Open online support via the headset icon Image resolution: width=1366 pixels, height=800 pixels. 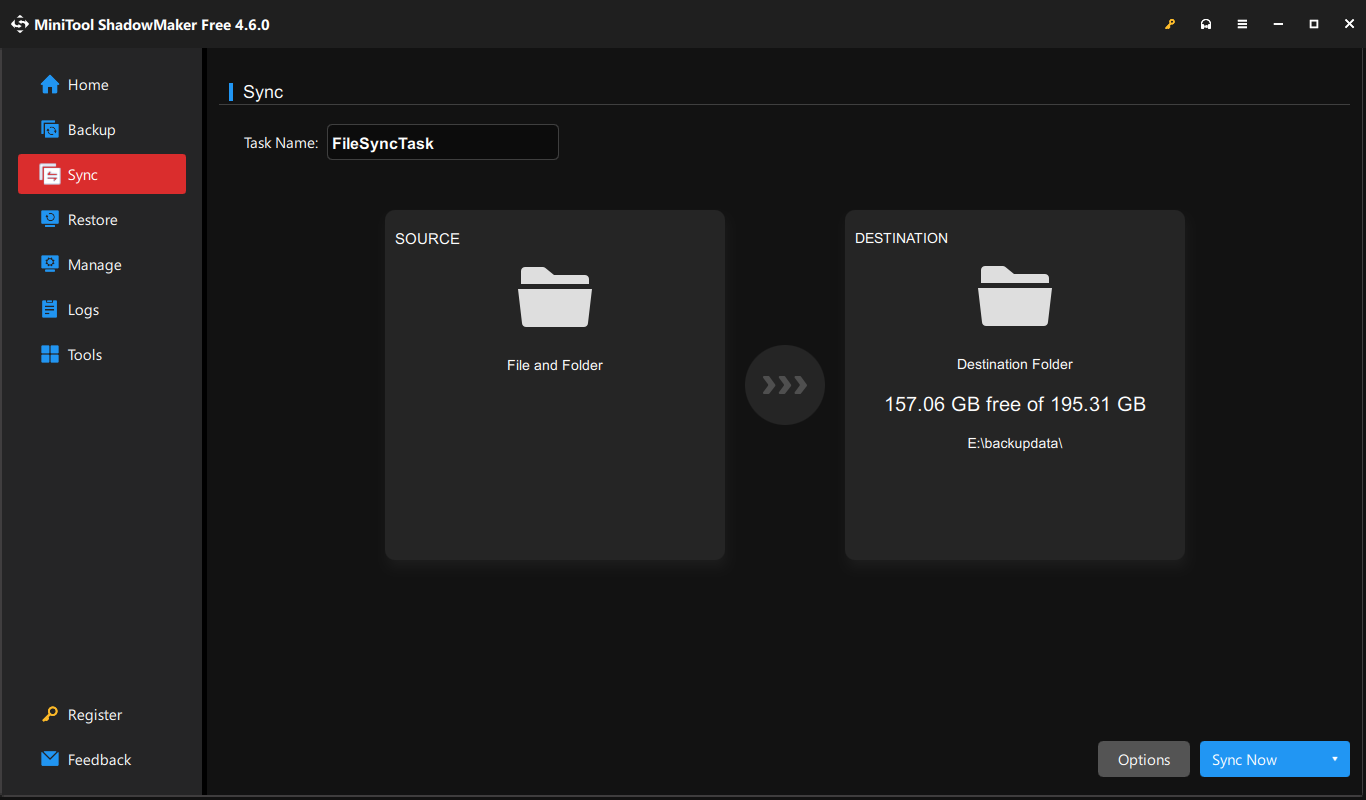(x=1206, y=23)
